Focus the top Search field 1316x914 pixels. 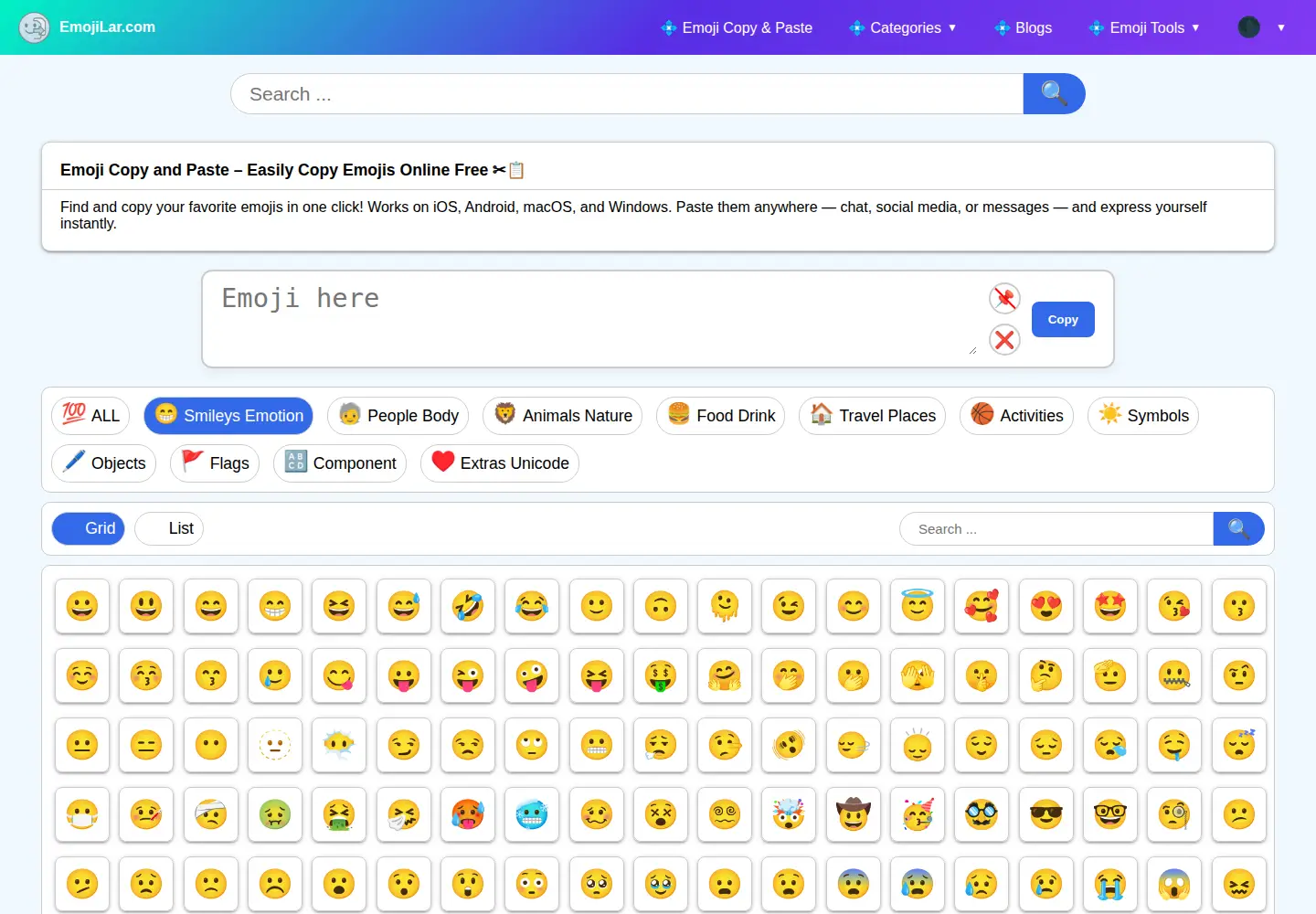click(627, 94)
